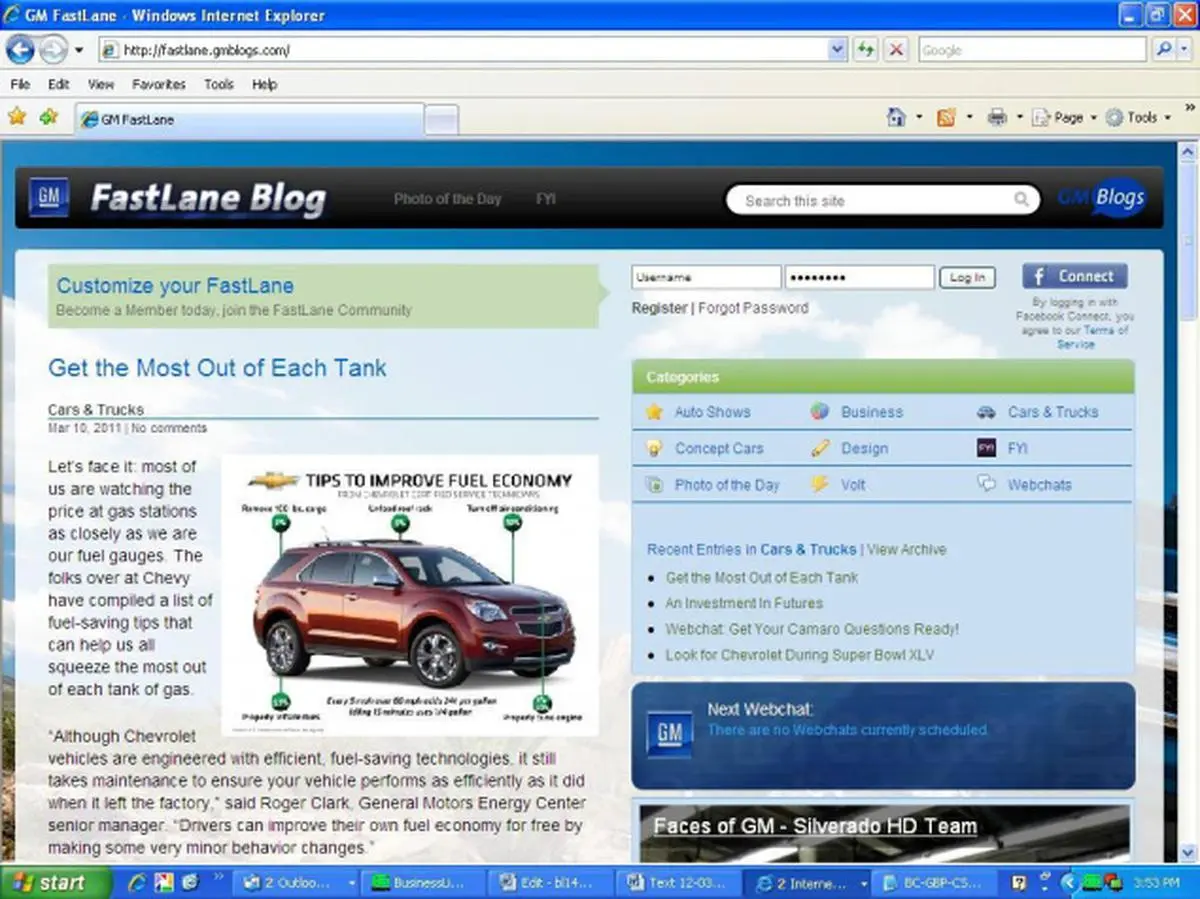Click the Windows Start button
This screenshot has height=899, width=1200.
56,883
